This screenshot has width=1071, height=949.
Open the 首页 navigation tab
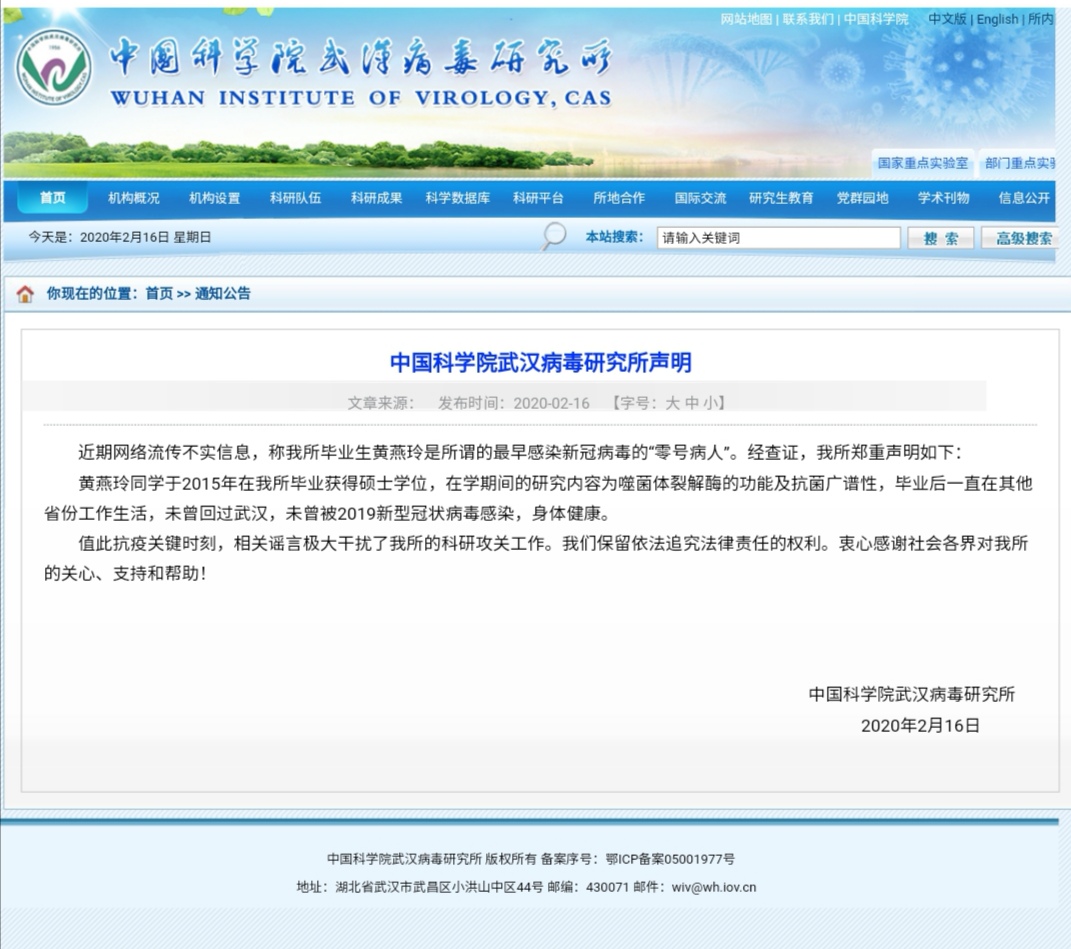(x=53, y=198)
